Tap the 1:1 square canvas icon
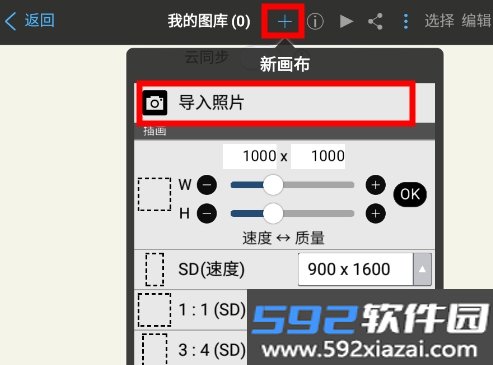Image resolution: width=493 pixels, height=365 pixels. (154, 310)
